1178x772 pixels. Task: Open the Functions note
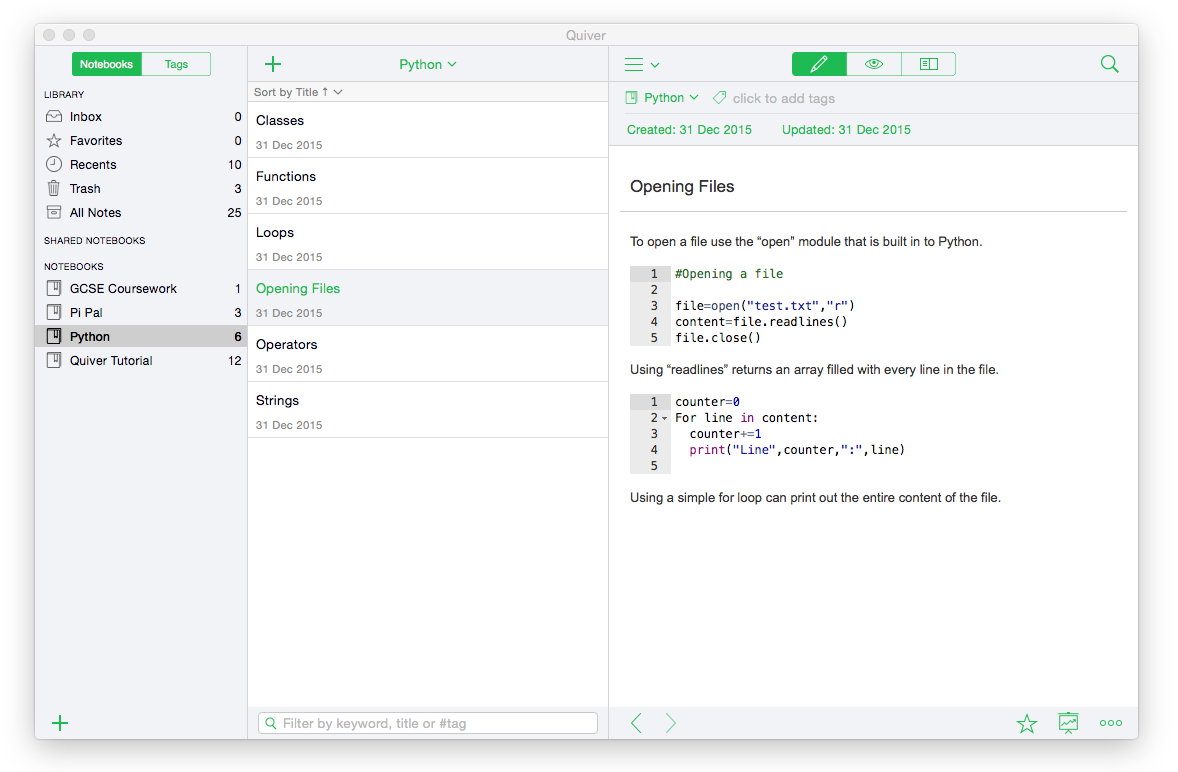click(428, 186)
